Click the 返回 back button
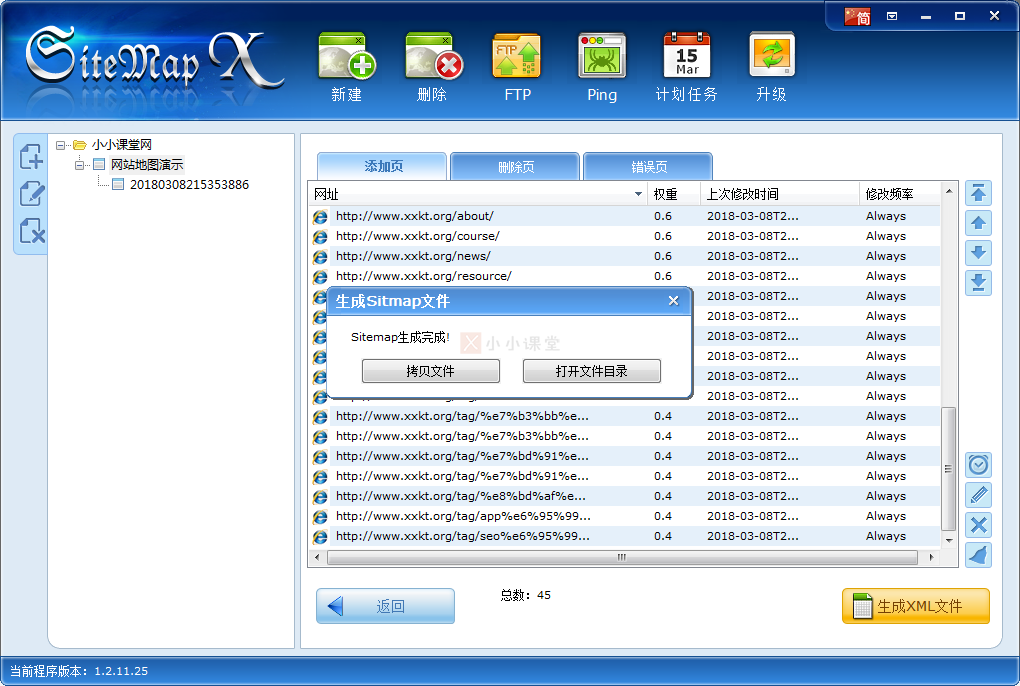 click(x=385, y=606)
